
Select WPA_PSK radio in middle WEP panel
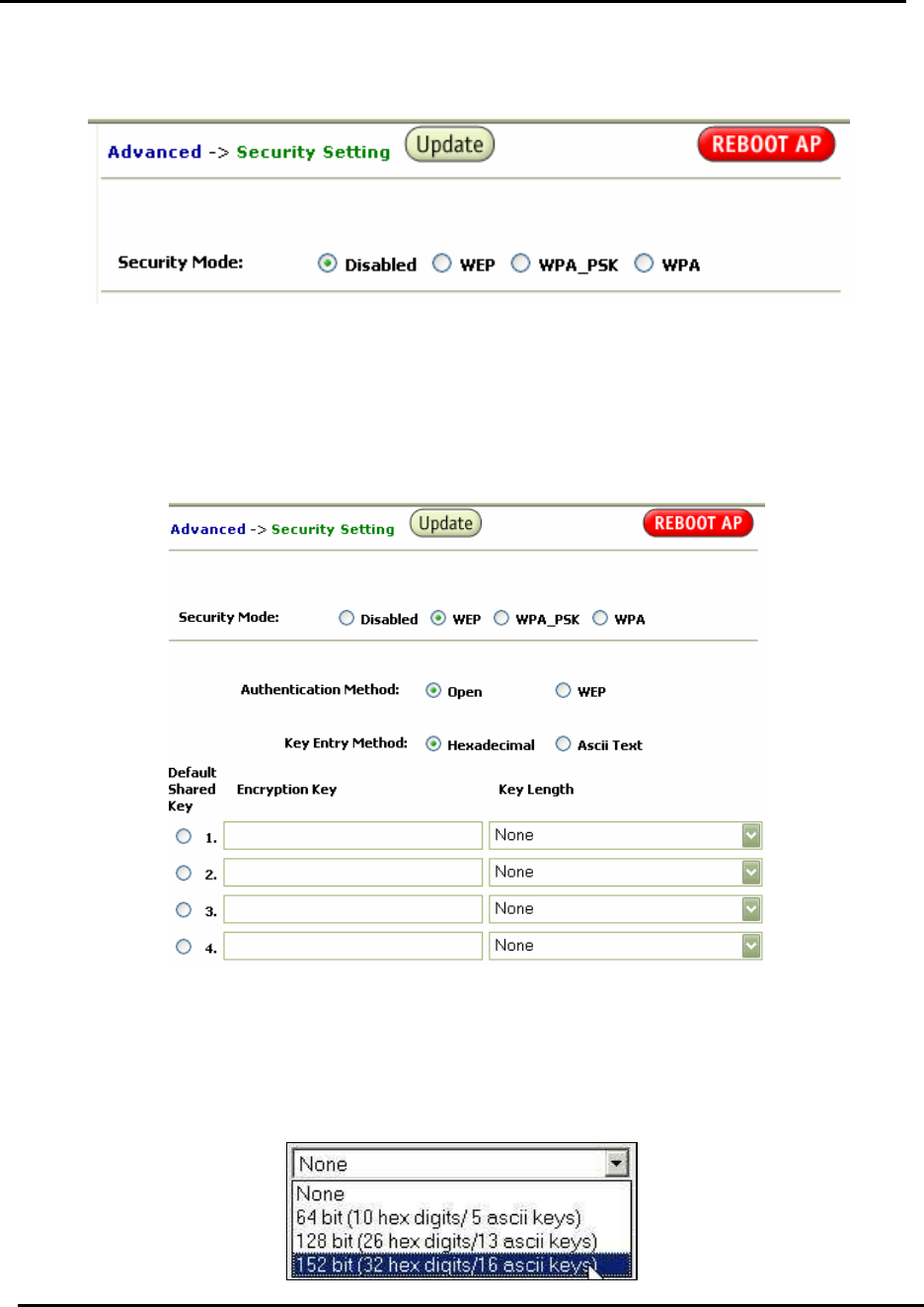coord(501,618)
